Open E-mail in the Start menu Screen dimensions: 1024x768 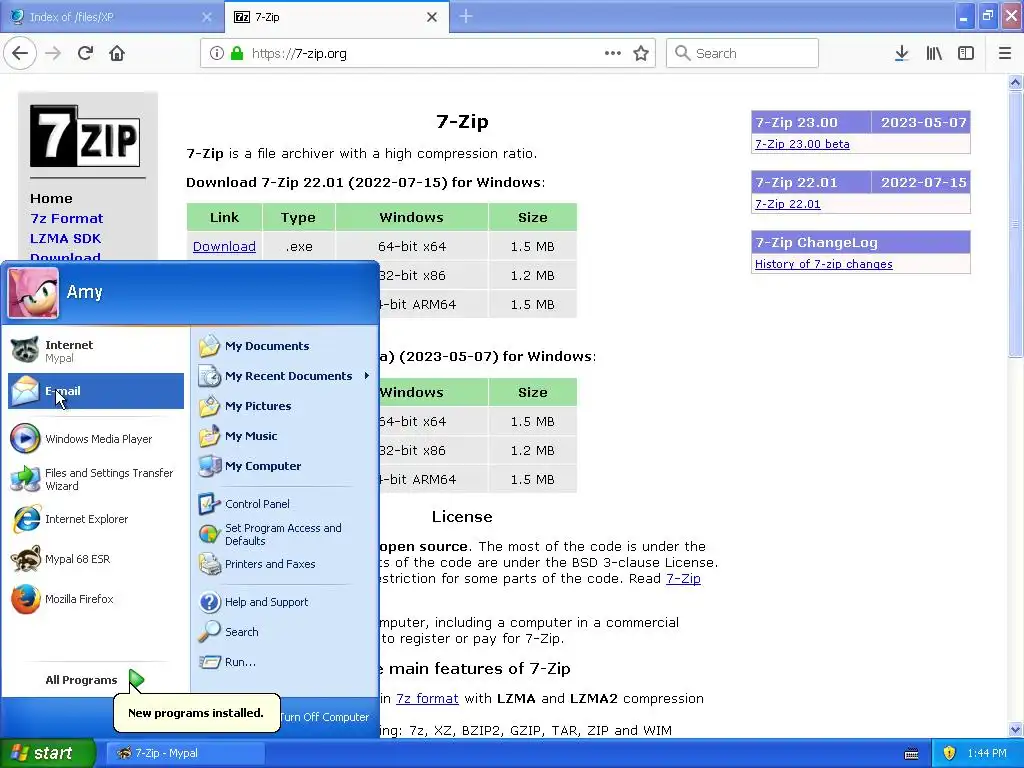(x=96, y=391)
